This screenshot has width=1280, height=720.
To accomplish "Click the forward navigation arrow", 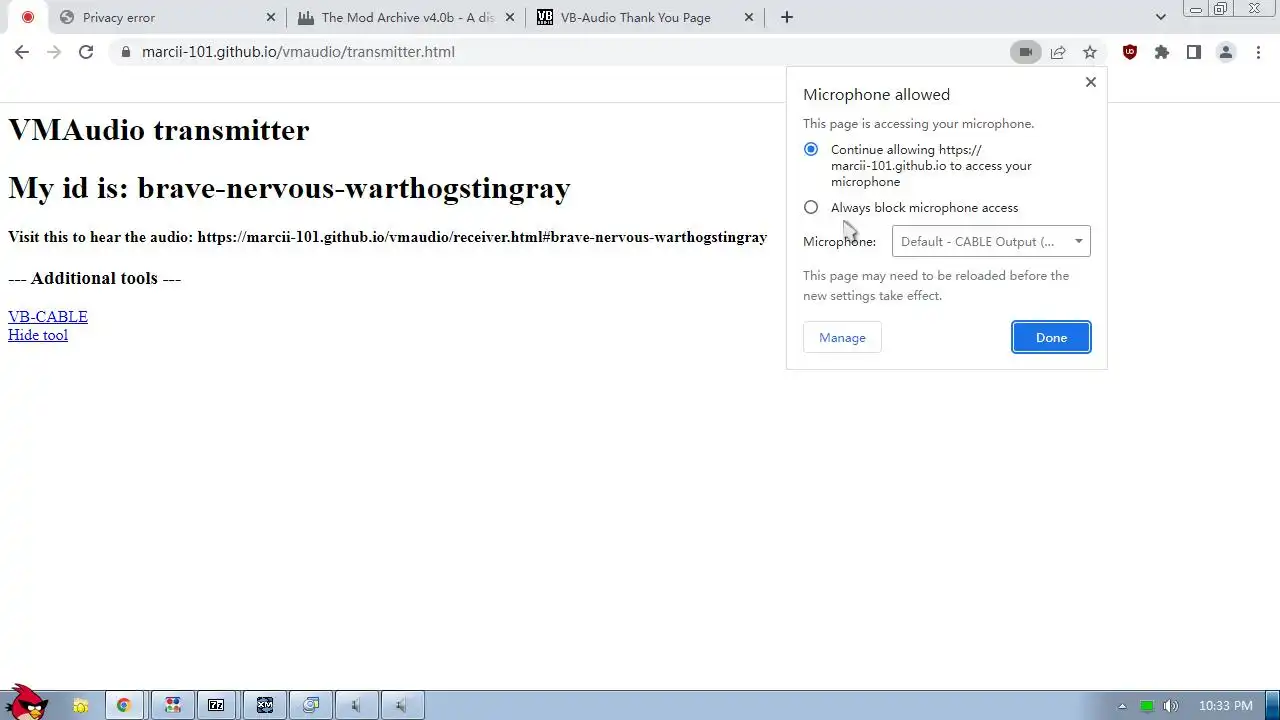I will point(54,52).
